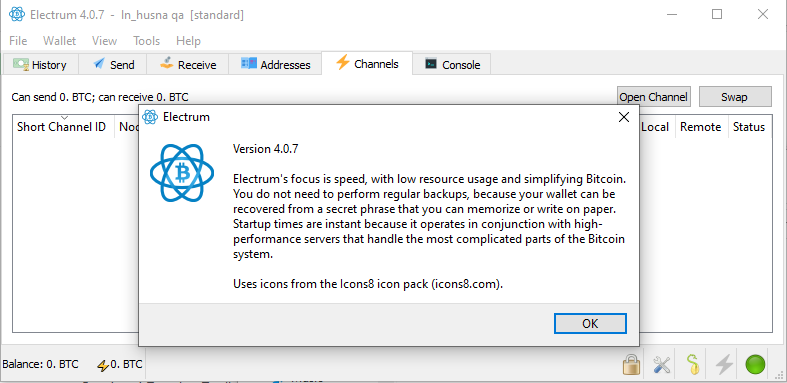Switch to the Send tab

113,65
